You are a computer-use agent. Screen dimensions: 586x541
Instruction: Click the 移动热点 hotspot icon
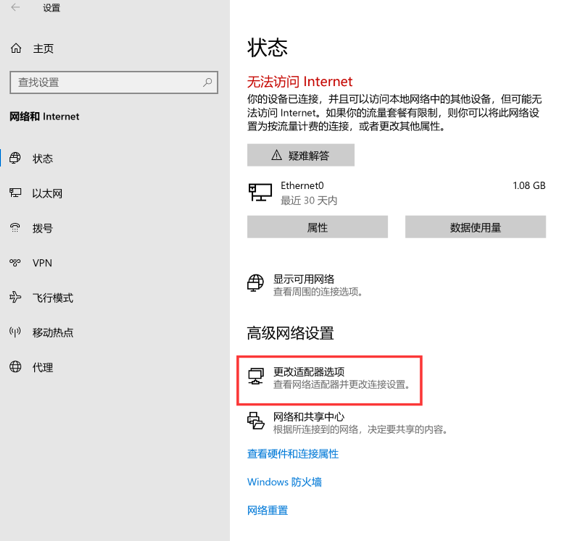[15, 332]
